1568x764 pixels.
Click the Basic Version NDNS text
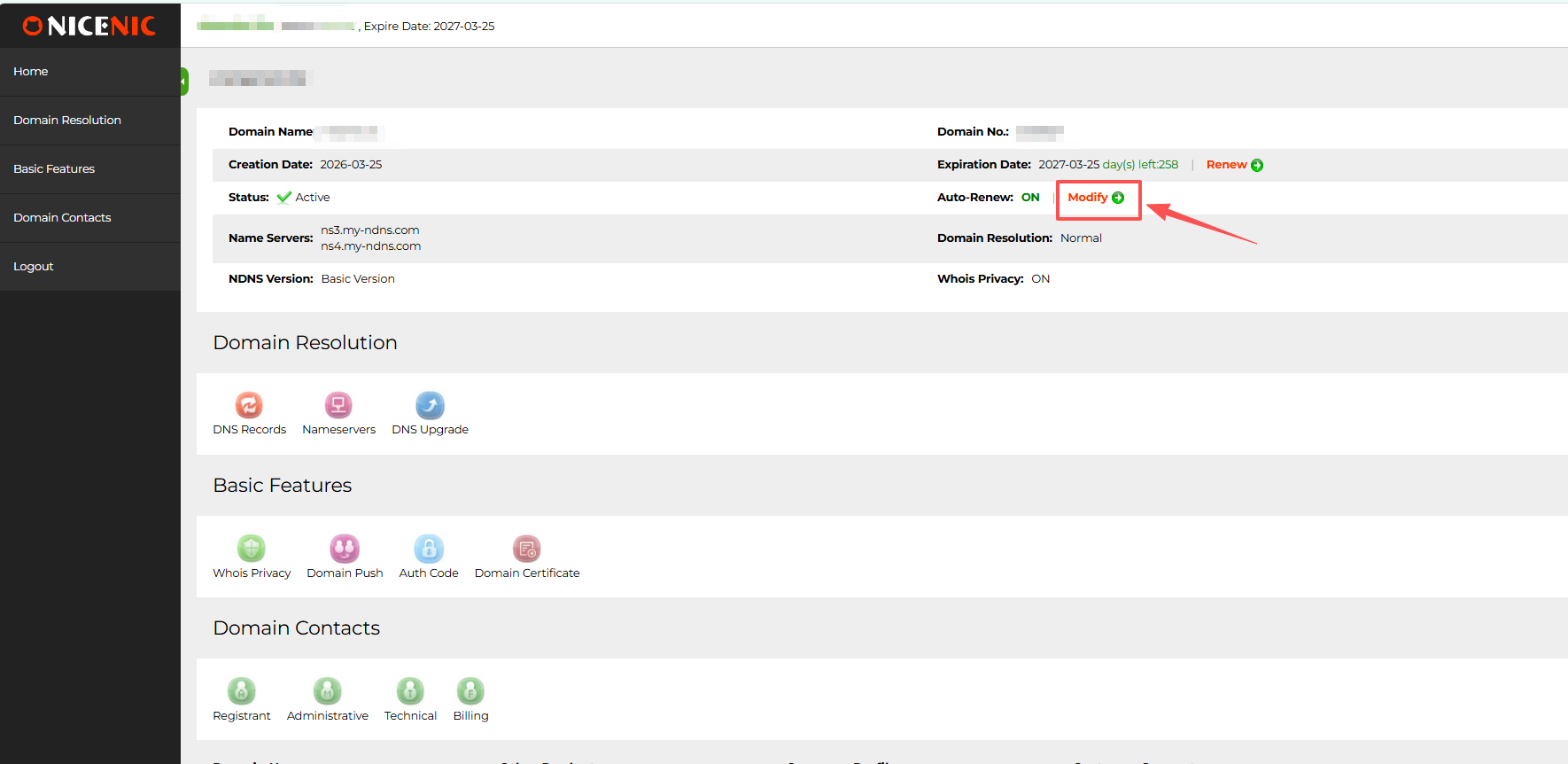tap(358, 279)
